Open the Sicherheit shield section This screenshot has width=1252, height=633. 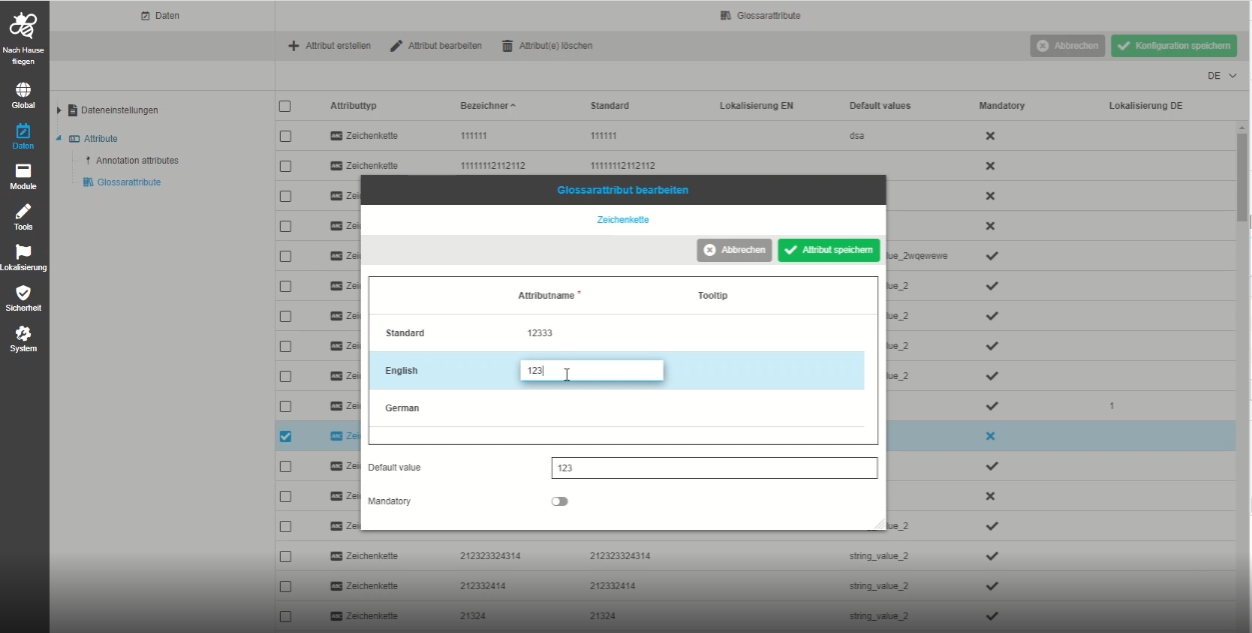(23, 298)
